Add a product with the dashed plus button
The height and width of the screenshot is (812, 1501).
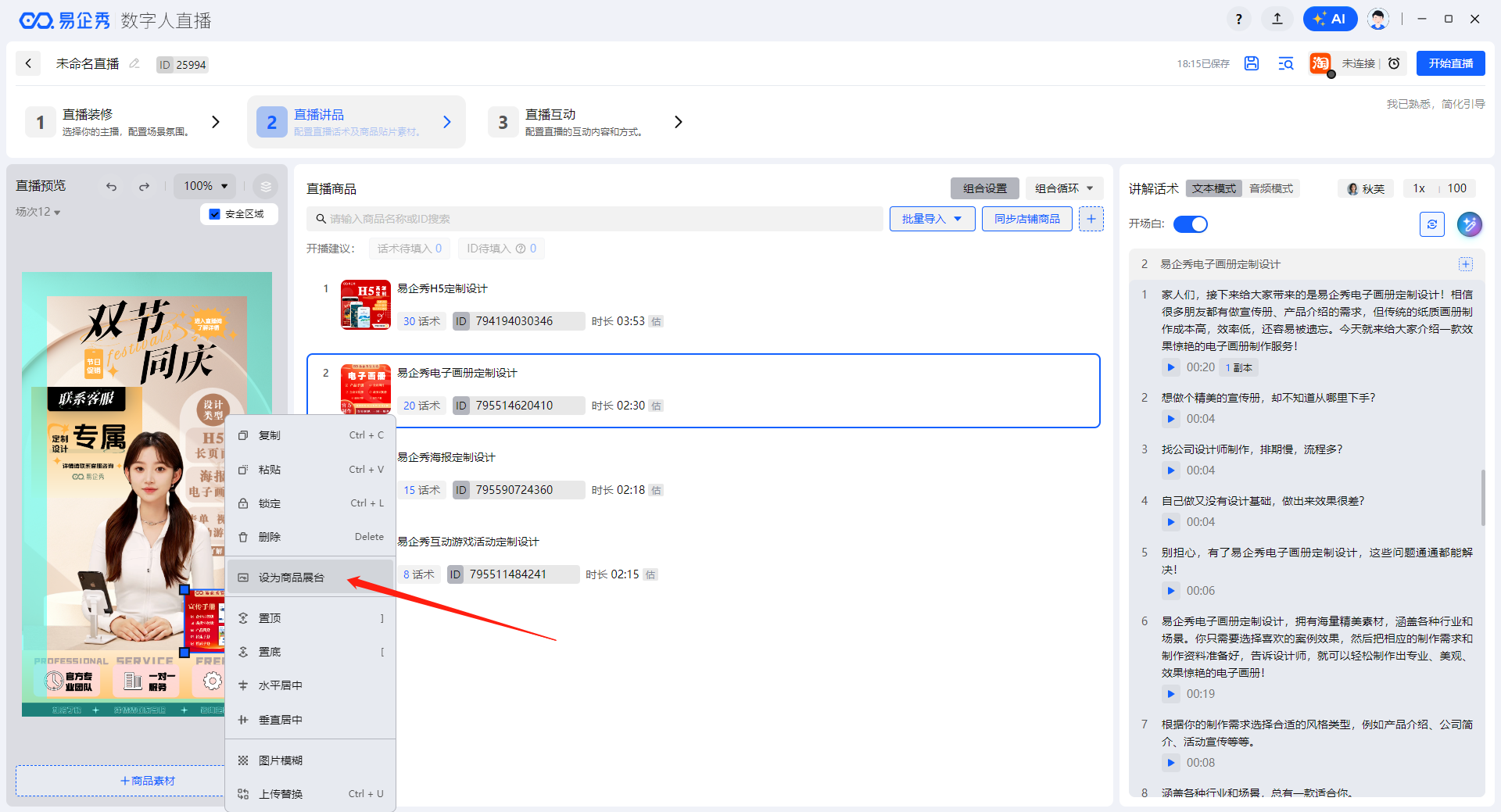(x=1091, y=219)
